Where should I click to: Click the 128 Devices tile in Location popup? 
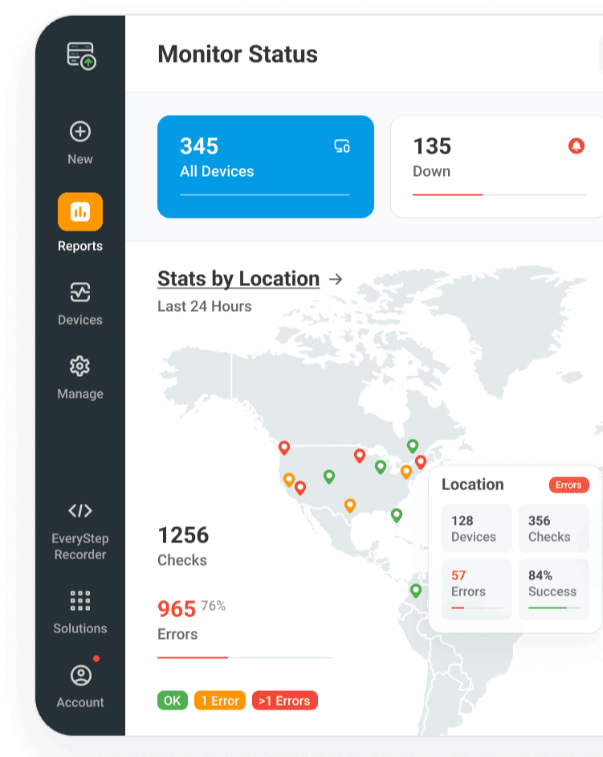coord(475,529)
